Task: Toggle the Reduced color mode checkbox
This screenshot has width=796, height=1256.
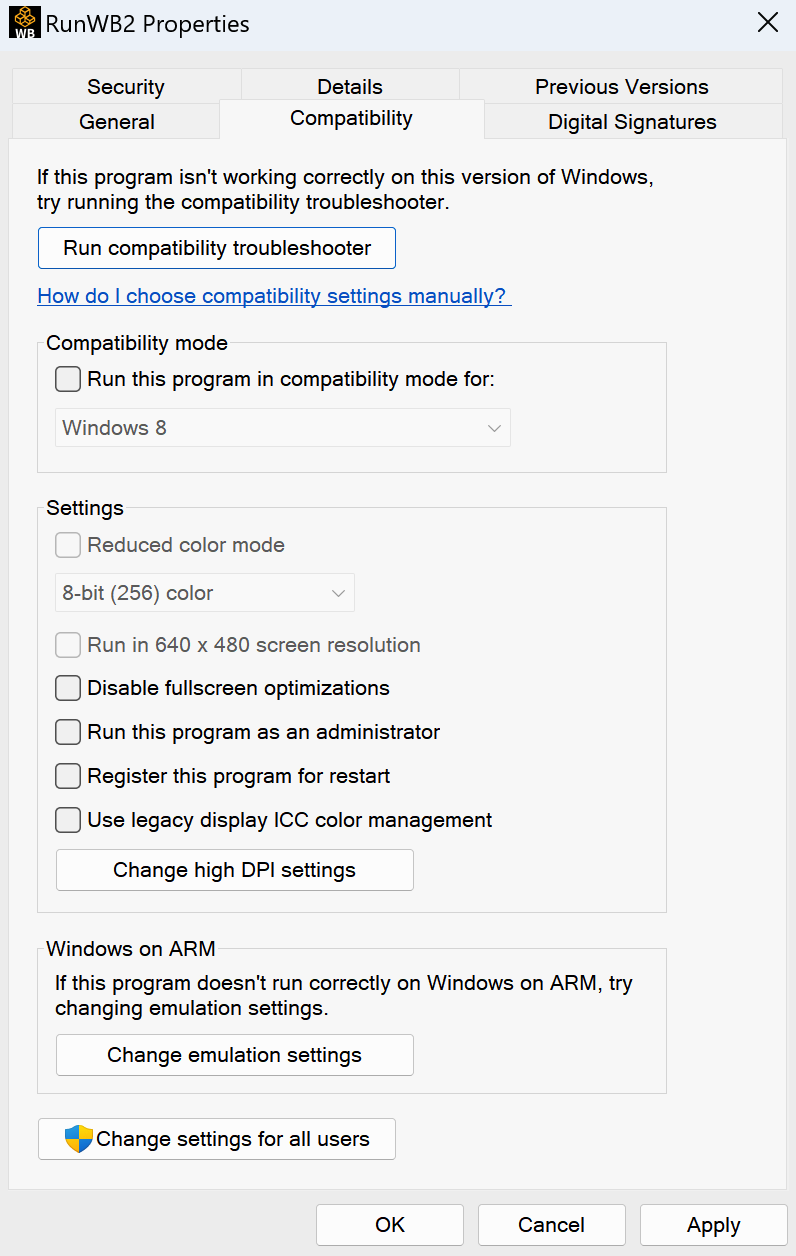Action: 67,545
